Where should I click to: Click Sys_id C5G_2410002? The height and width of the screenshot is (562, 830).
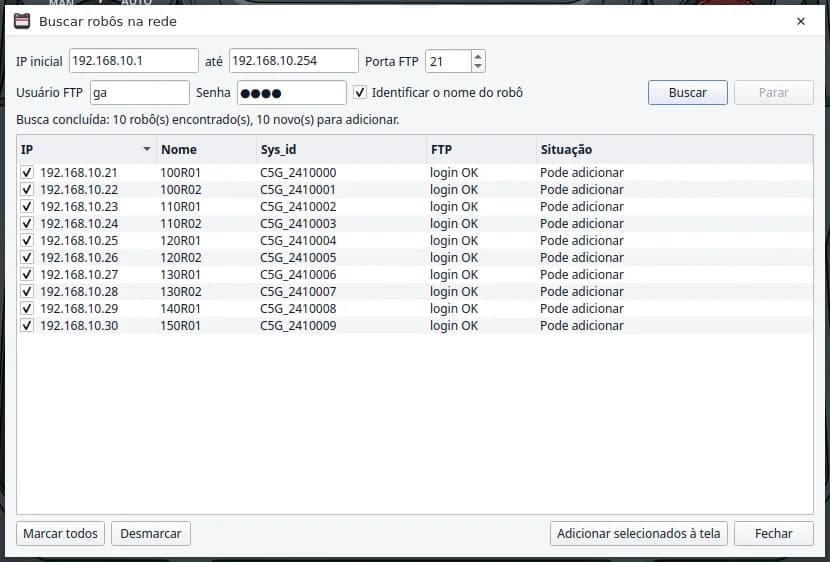tap(298, 206)
